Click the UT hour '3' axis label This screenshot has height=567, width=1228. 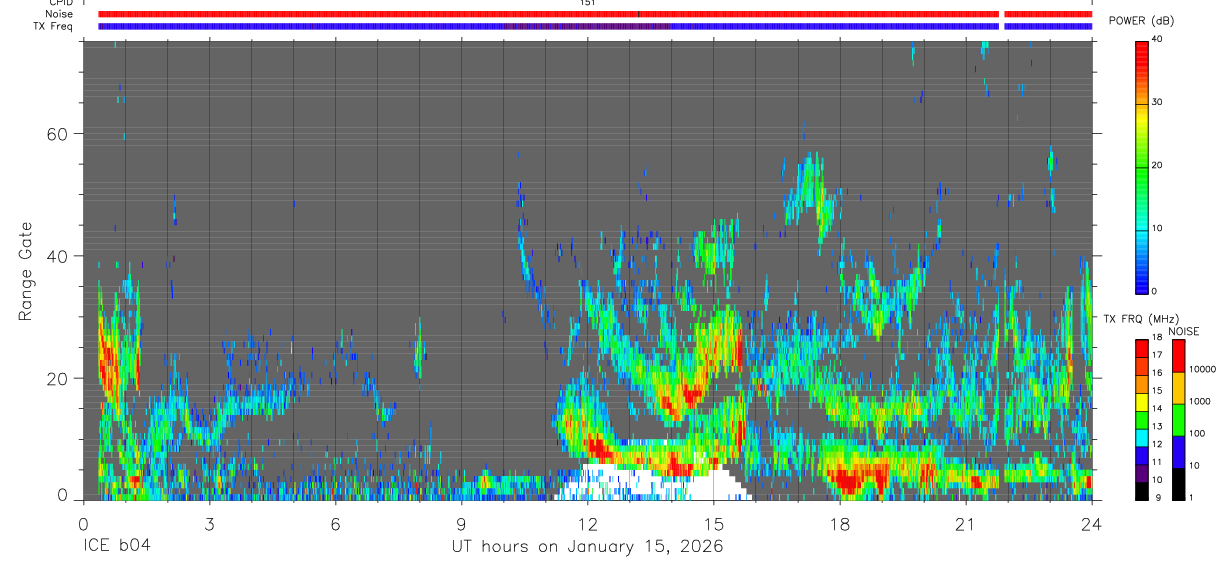[x=209, y=524]
